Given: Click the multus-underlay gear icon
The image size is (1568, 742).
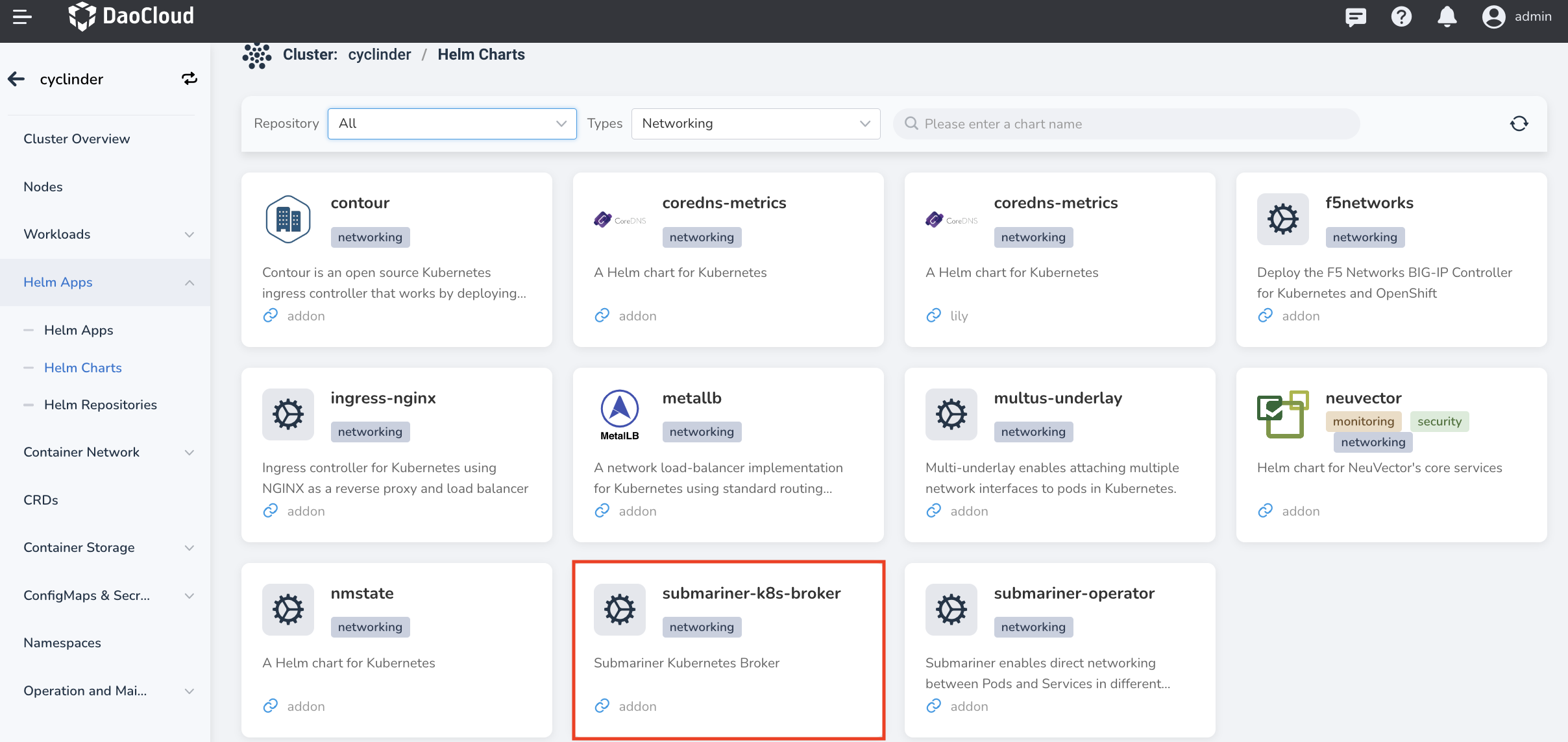Looking at the screenshot, I should 951,414.
